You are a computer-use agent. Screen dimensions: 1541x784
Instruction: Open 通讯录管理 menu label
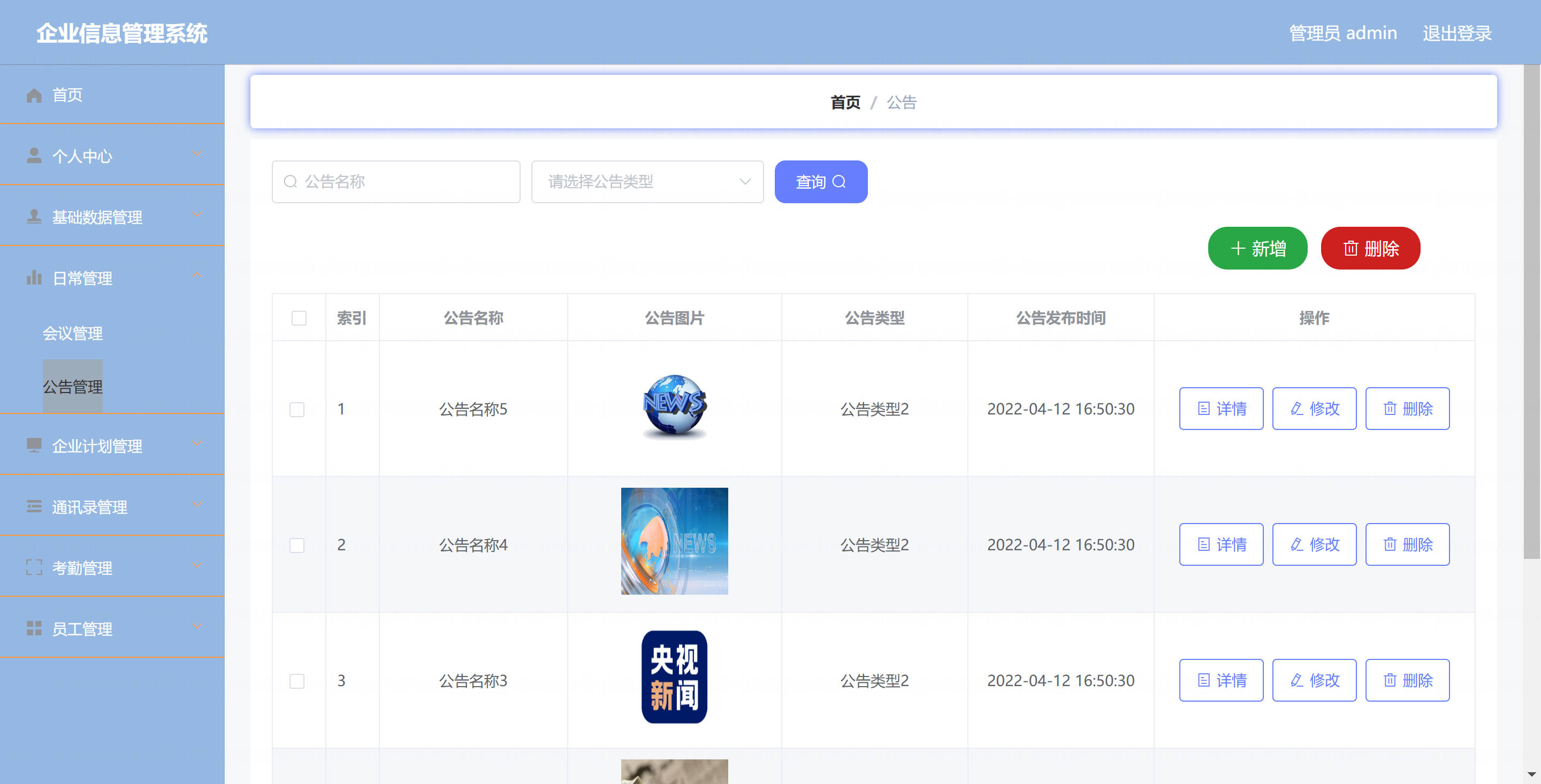tap(90, 507)
